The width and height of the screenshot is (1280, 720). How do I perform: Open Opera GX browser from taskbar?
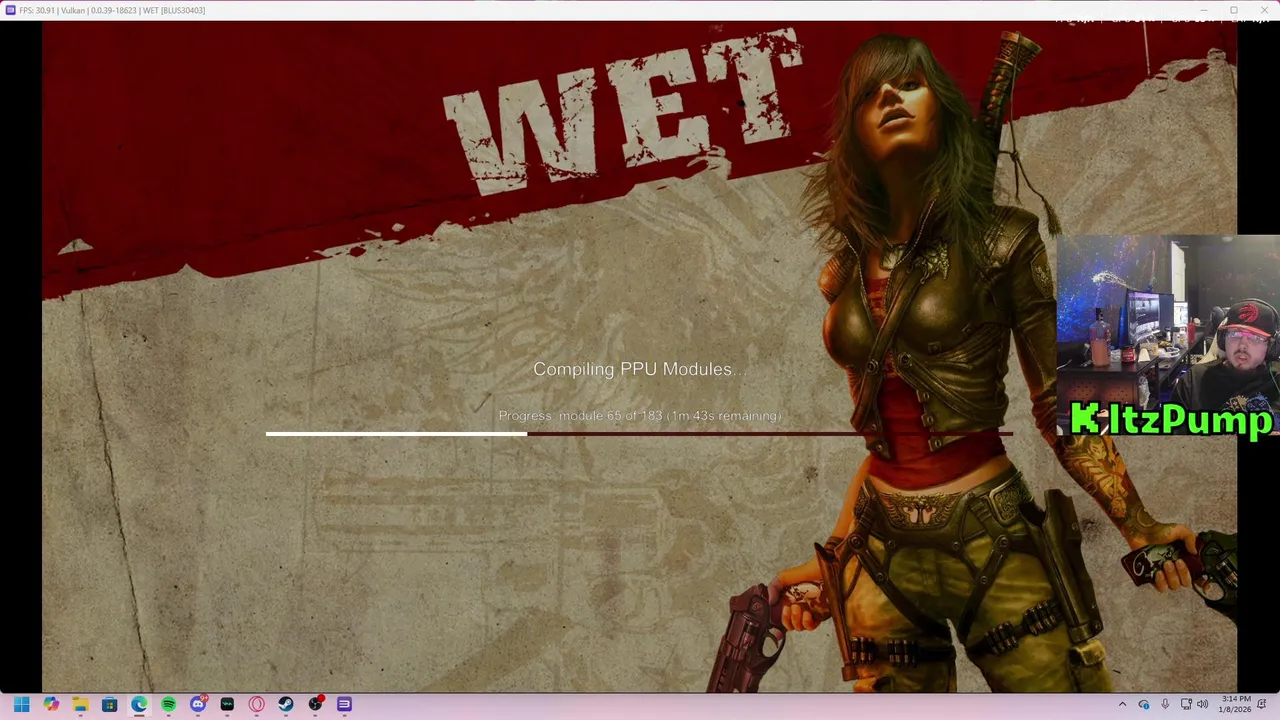(x=257, y=705)
